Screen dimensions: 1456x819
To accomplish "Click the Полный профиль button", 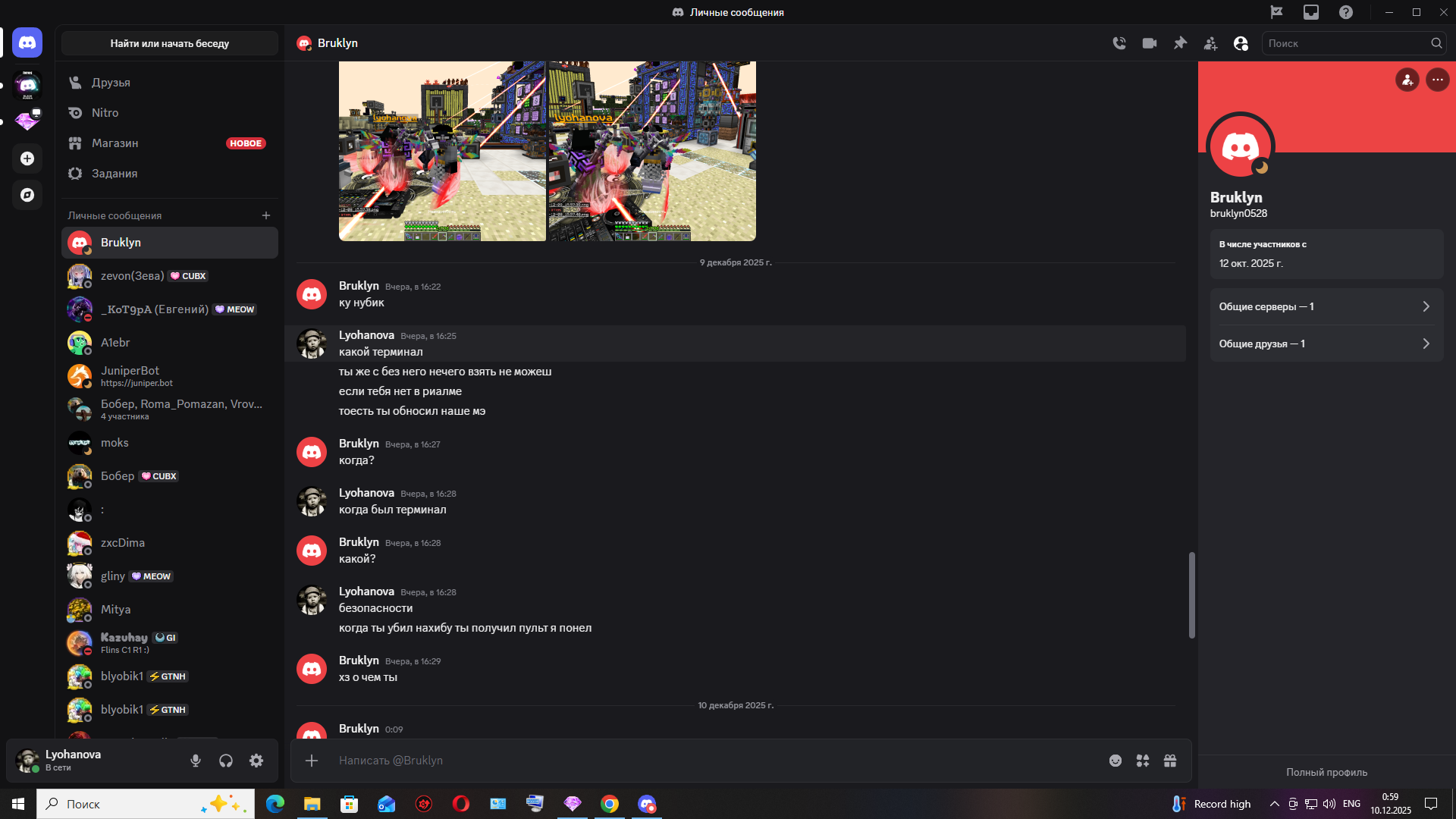I will (1326, 772).
